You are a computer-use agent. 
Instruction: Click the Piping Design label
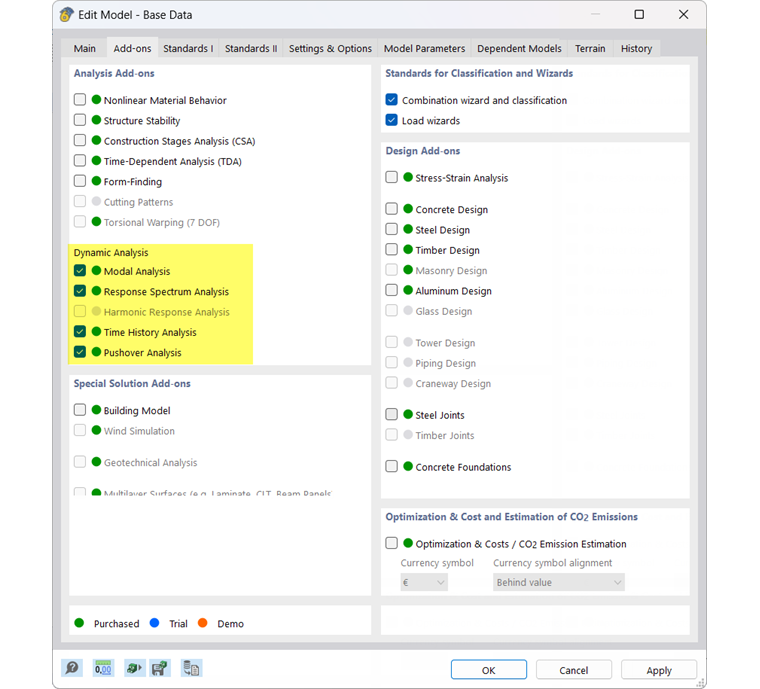coord(445,363)
